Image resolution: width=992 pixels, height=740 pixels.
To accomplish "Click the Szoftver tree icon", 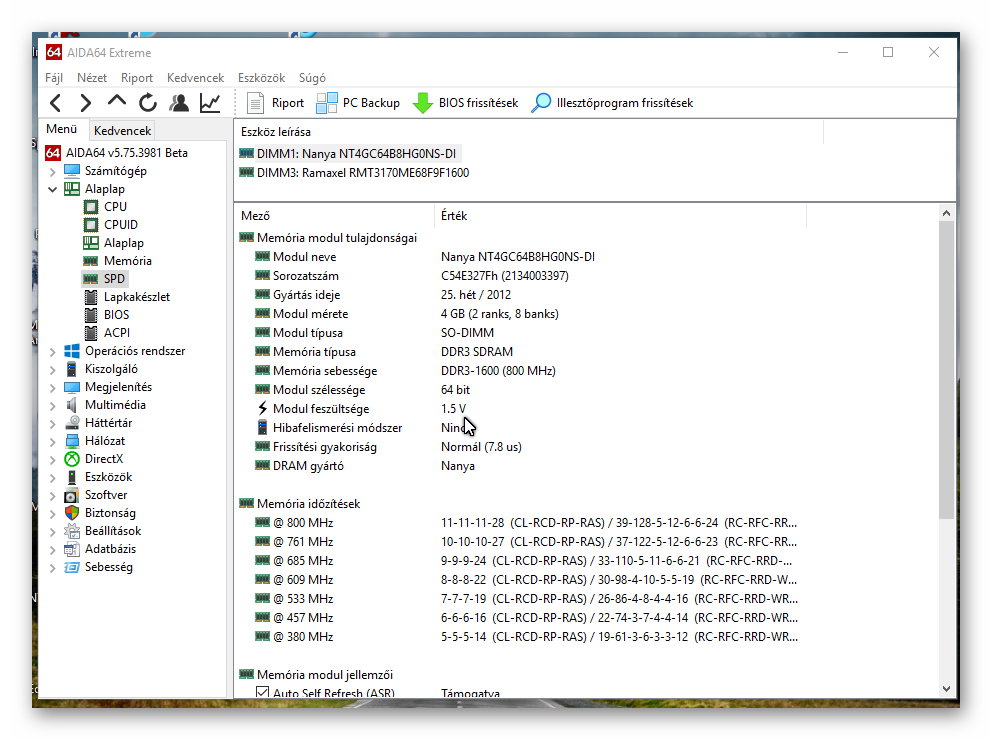I will (x=72, y=495).
